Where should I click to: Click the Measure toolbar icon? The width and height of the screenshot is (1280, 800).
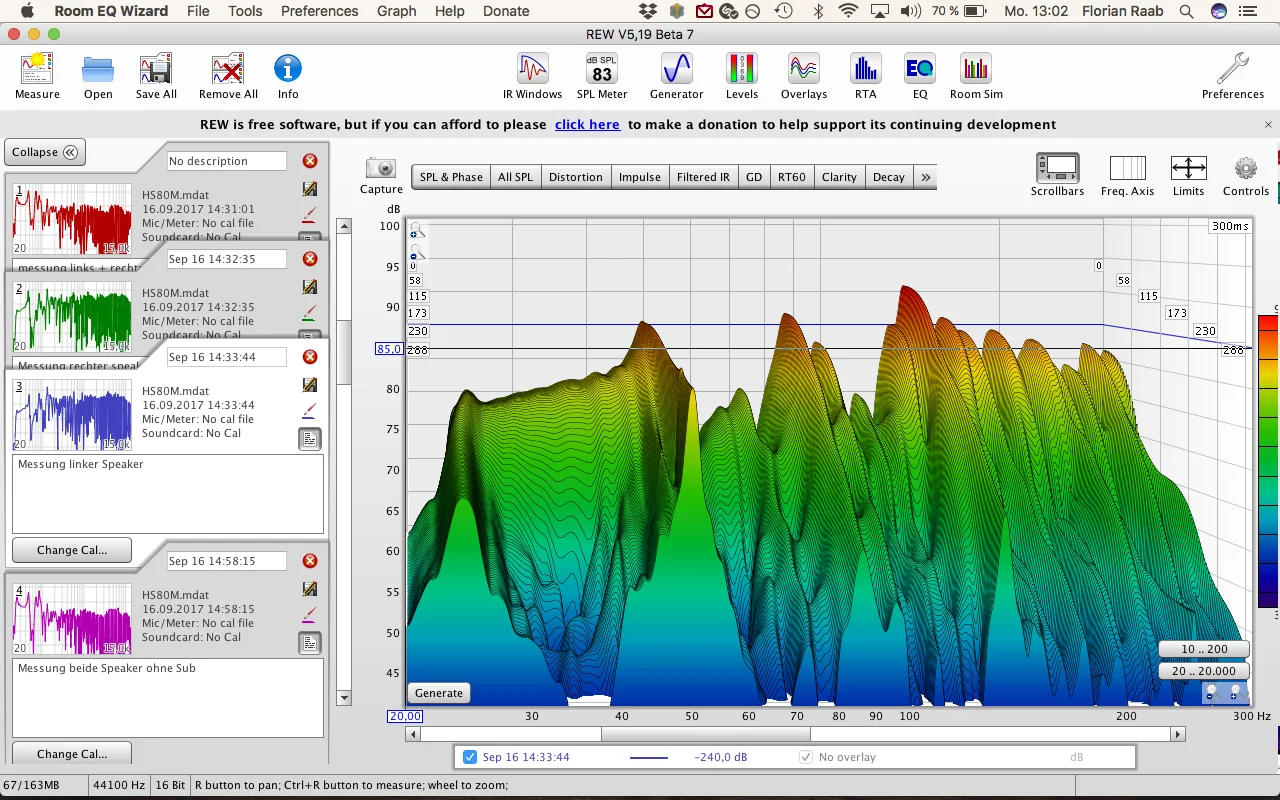pyautogui.click(x=37, y=76)
